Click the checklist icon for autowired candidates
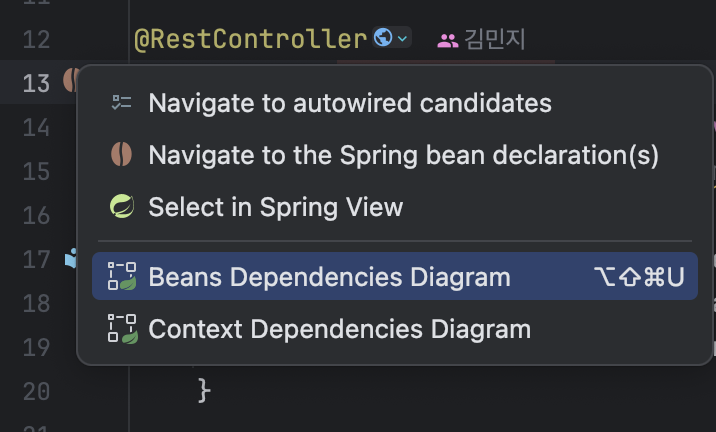Image resolution: width=716 pixels, height=432 pixels. click(121, 103)
